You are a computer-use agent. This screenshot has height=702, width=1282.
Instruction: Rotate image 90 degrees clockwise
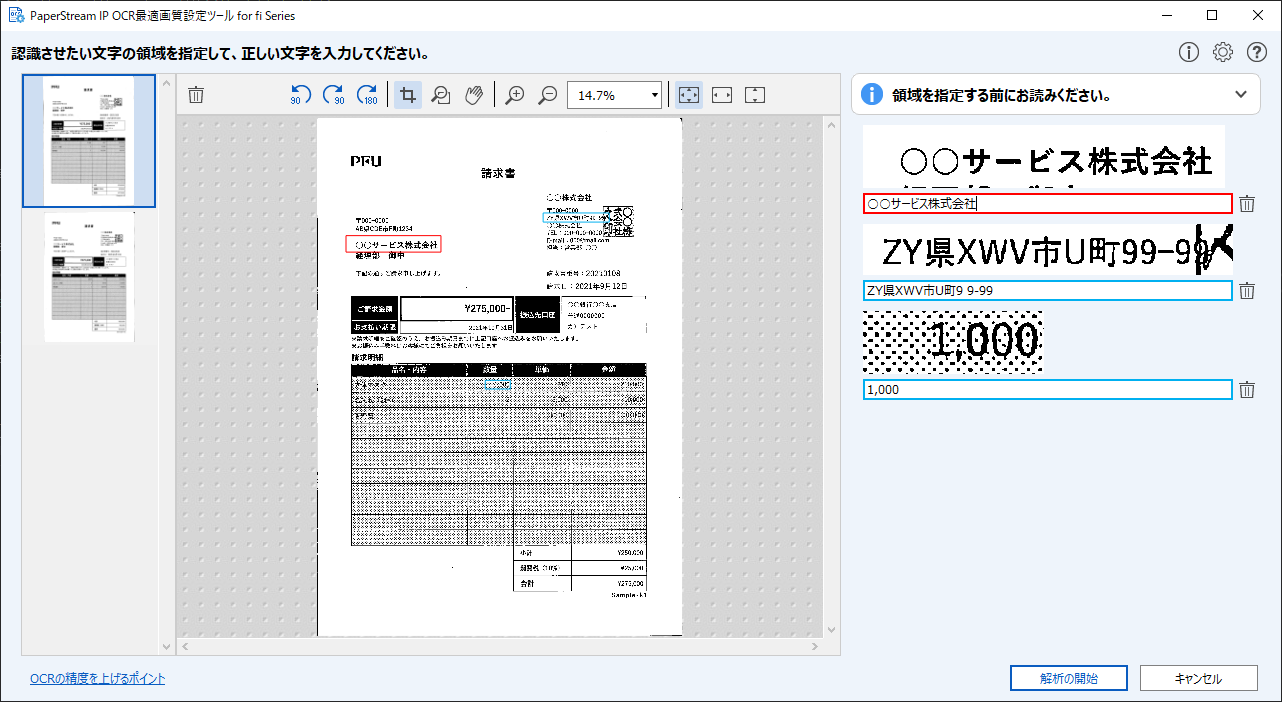click(334, 95)
